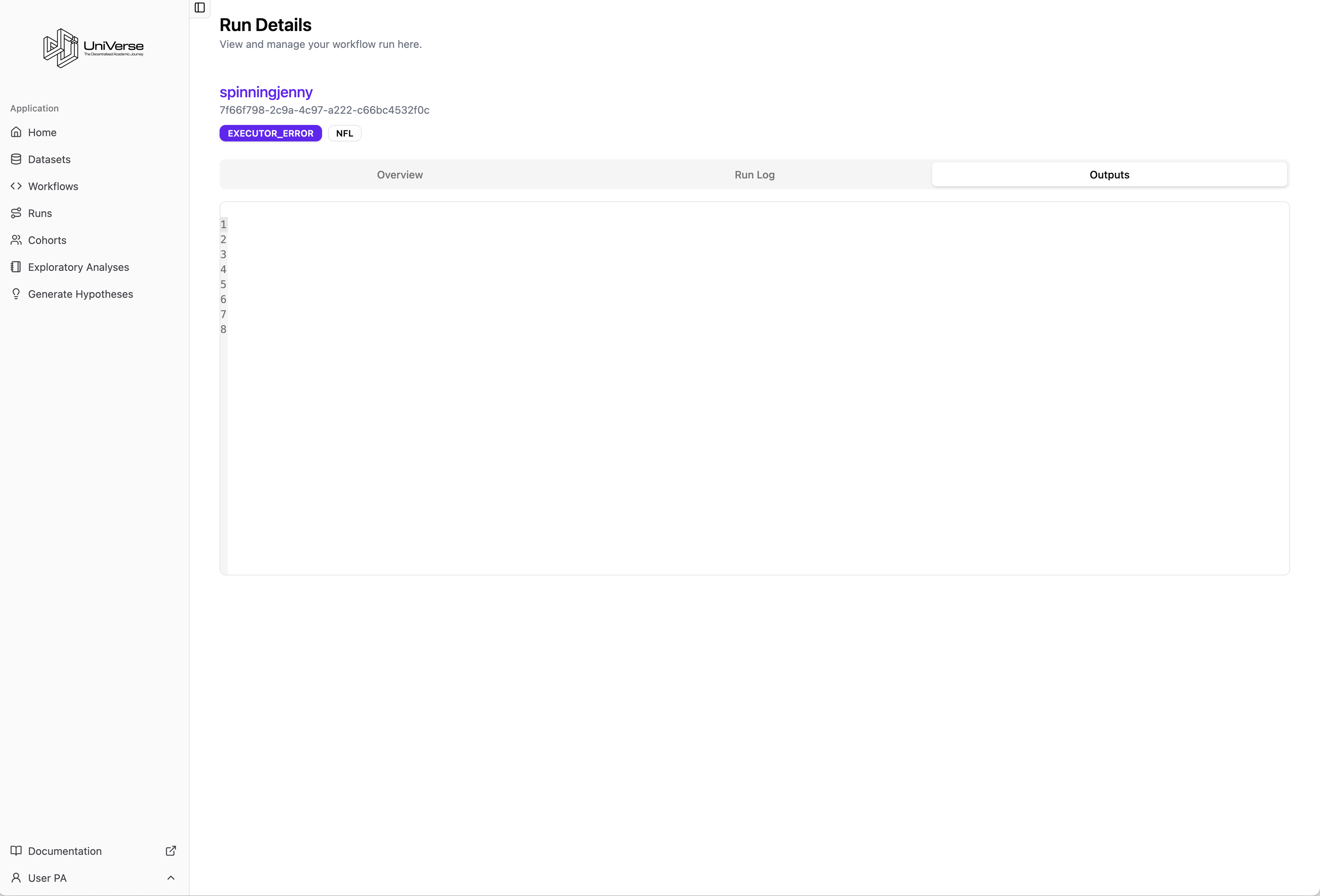Screen dimensions: 1320x896
Task: Open the spinningjenny workflow link
Action: coord(266,92)
